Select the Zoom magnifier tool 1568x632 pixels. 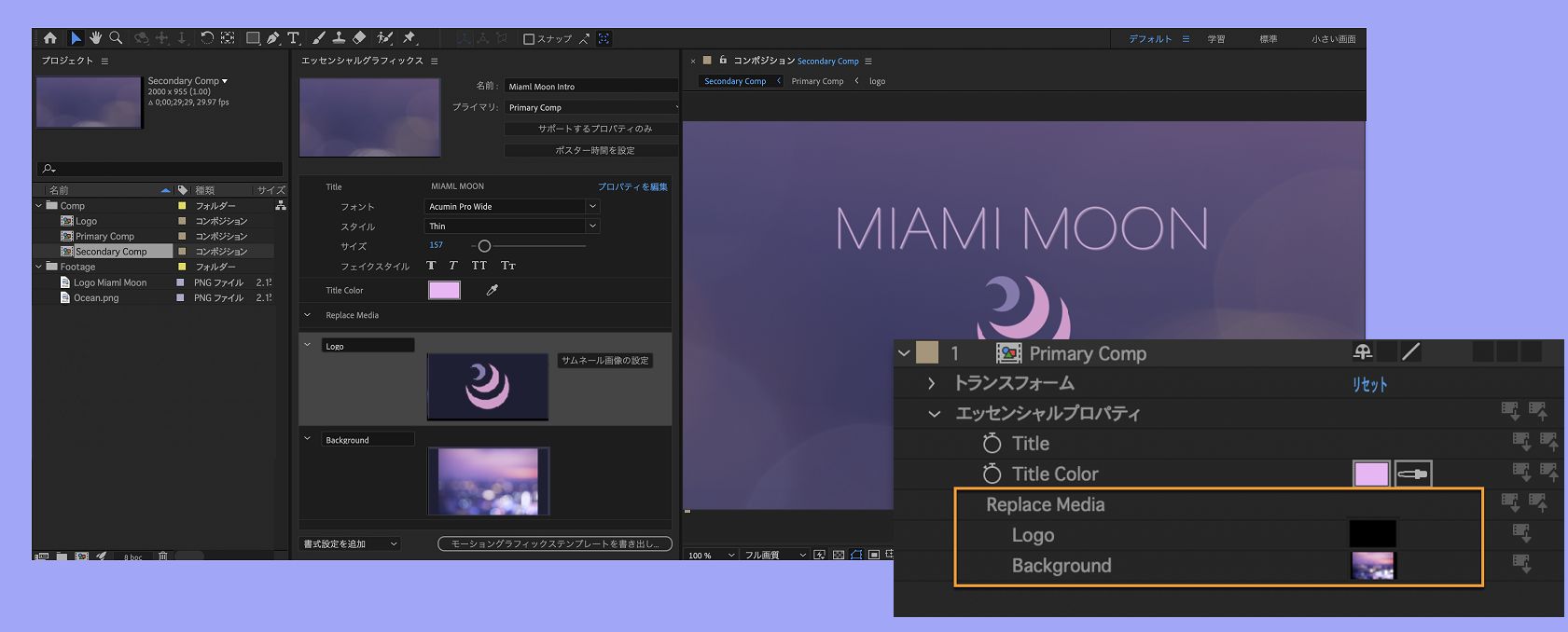tap(116, 38)
